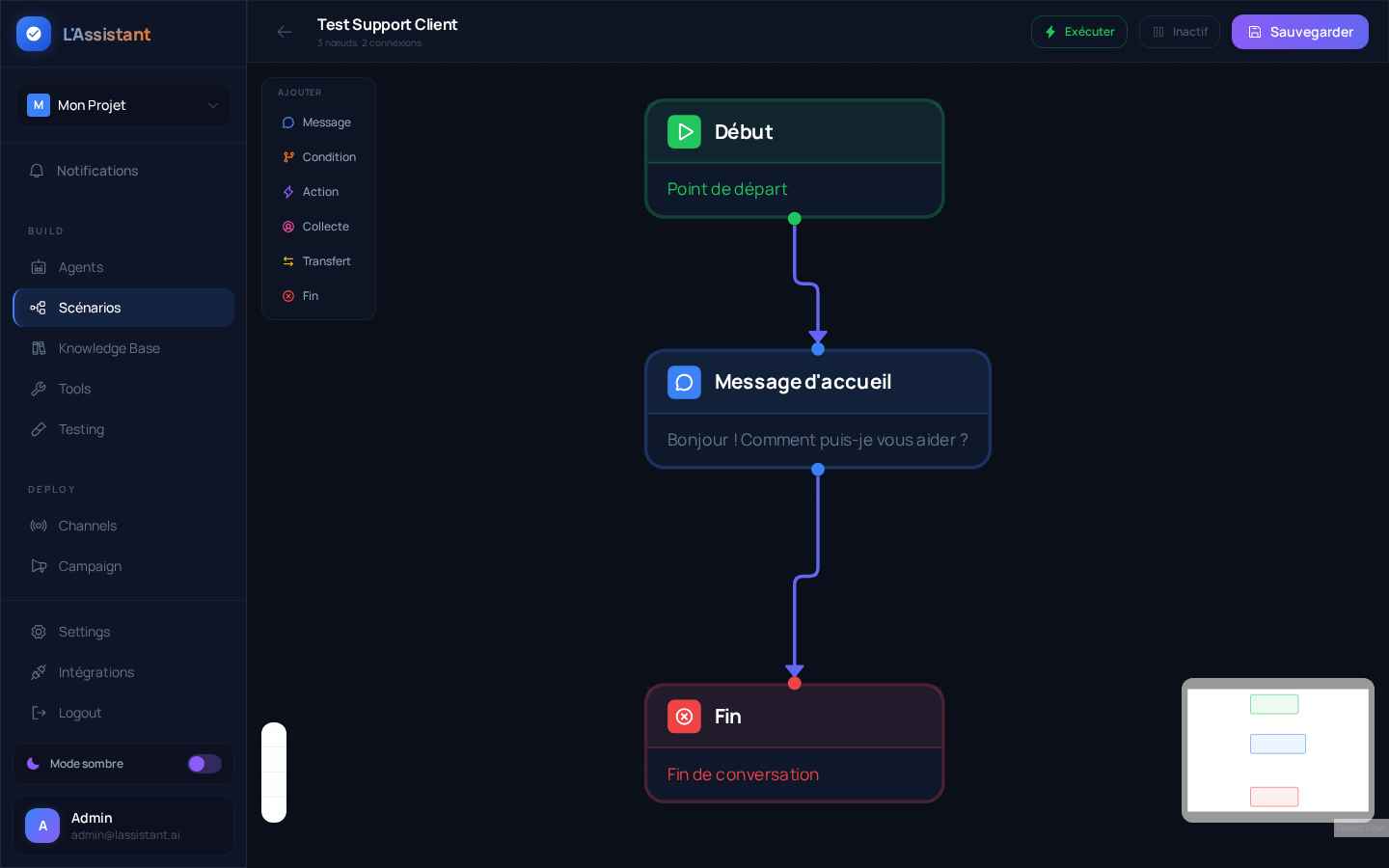Click the back arrow beside Test Support Client

point(284,32)
